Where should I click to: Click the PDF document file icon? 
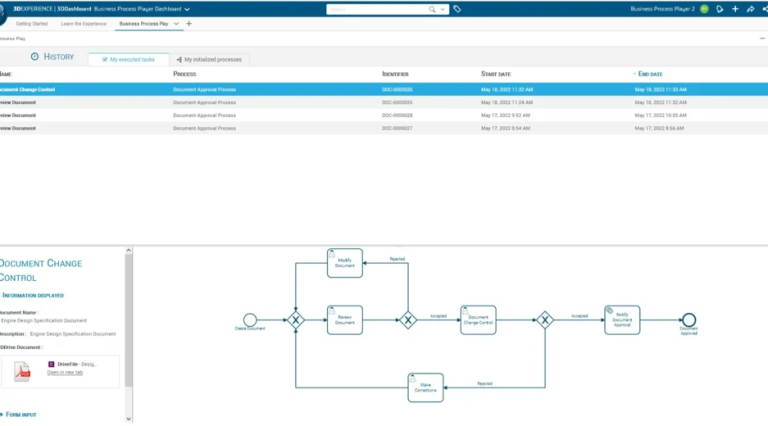click(x=22, y=371)
